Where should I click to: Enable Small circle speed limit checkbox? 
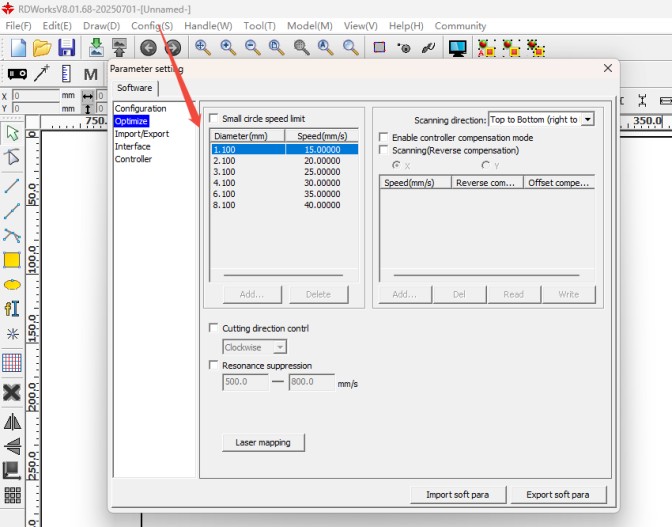point(213,118)
